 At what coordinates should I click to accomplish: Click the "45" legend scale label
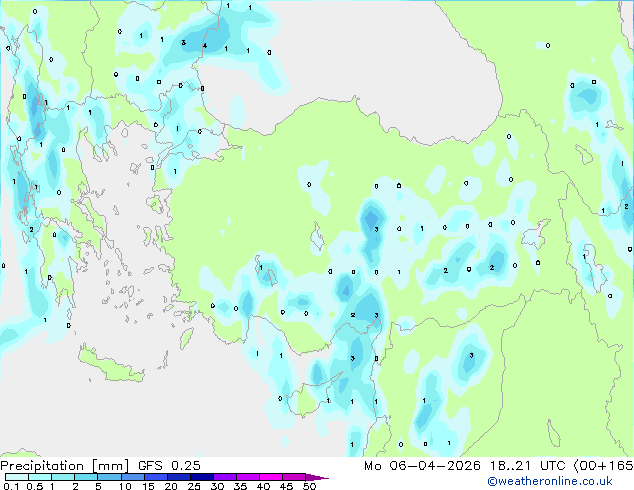[286, 486]
